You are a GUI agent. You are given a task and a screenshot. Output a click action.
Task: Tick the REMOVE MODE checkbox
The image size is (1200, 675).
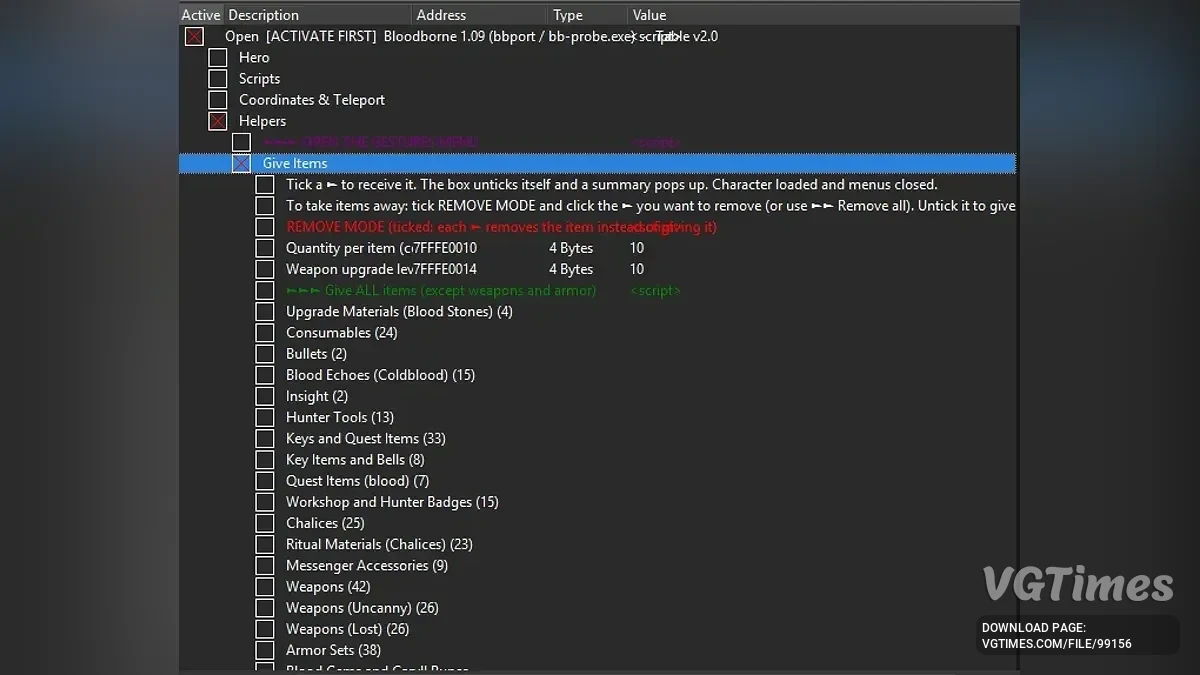pos(264,227)
